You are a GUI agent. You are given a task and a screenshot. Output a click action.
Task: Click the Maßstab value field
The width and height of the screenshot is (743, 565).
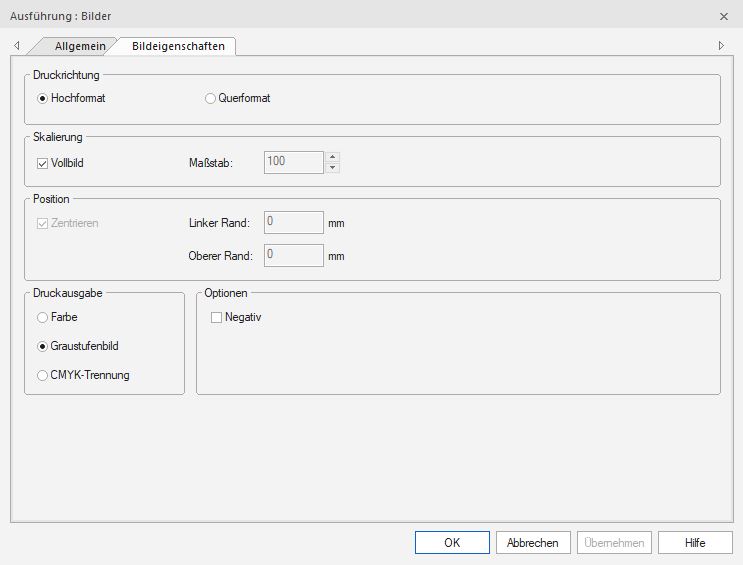click(293, 162)
